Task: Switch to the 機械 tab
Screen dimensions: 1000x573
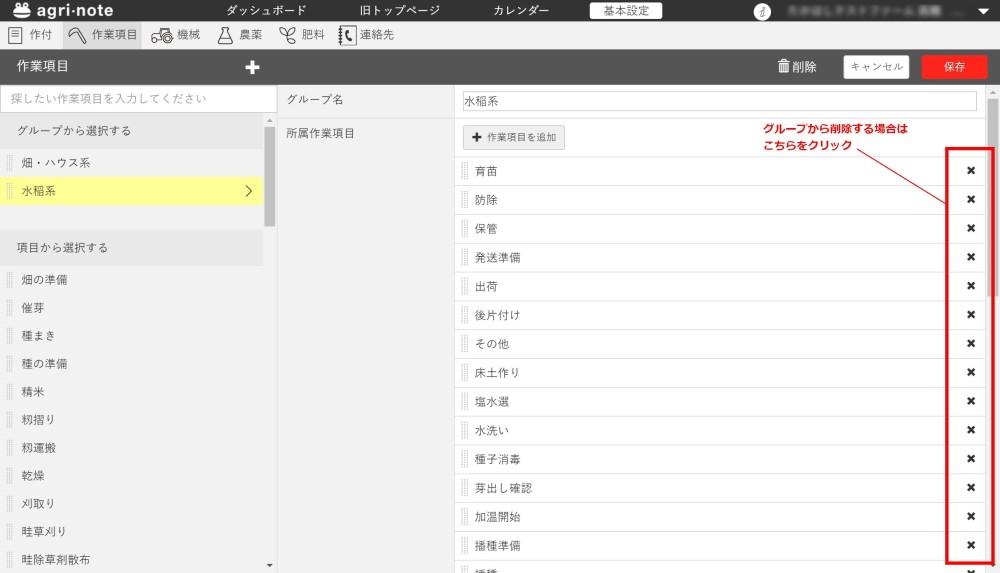Action: [176, 35]
